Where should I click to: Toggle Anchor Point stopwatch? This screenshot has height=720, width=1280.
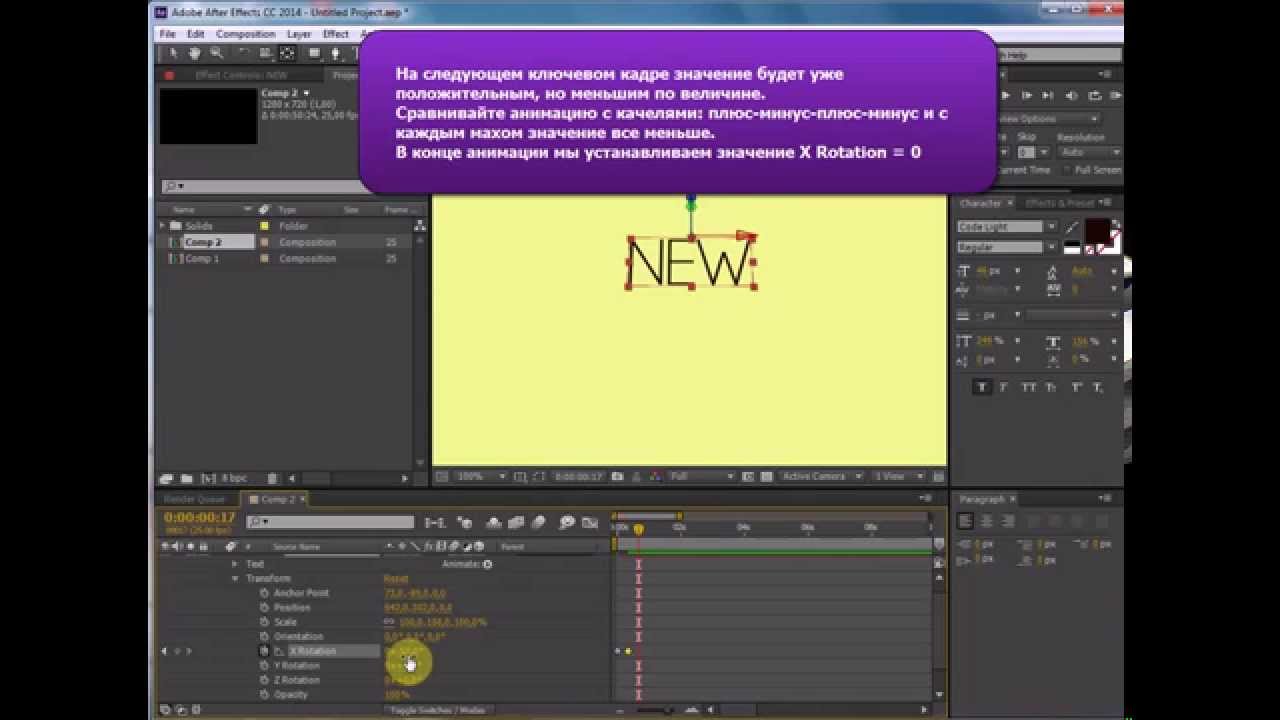pos(264,593)
